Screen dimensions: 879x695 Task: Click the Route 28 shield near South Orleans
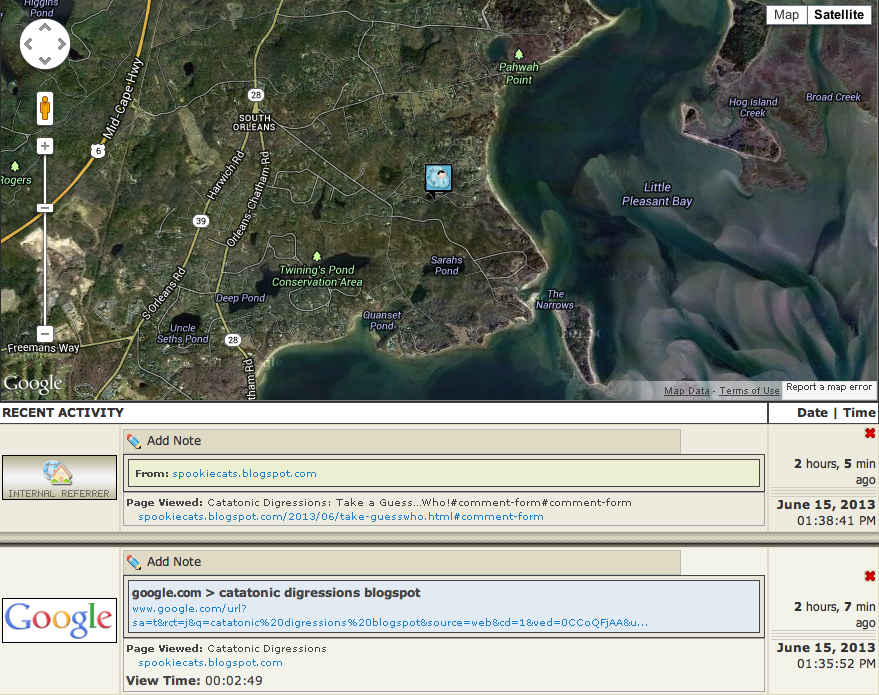coord(256,95)
